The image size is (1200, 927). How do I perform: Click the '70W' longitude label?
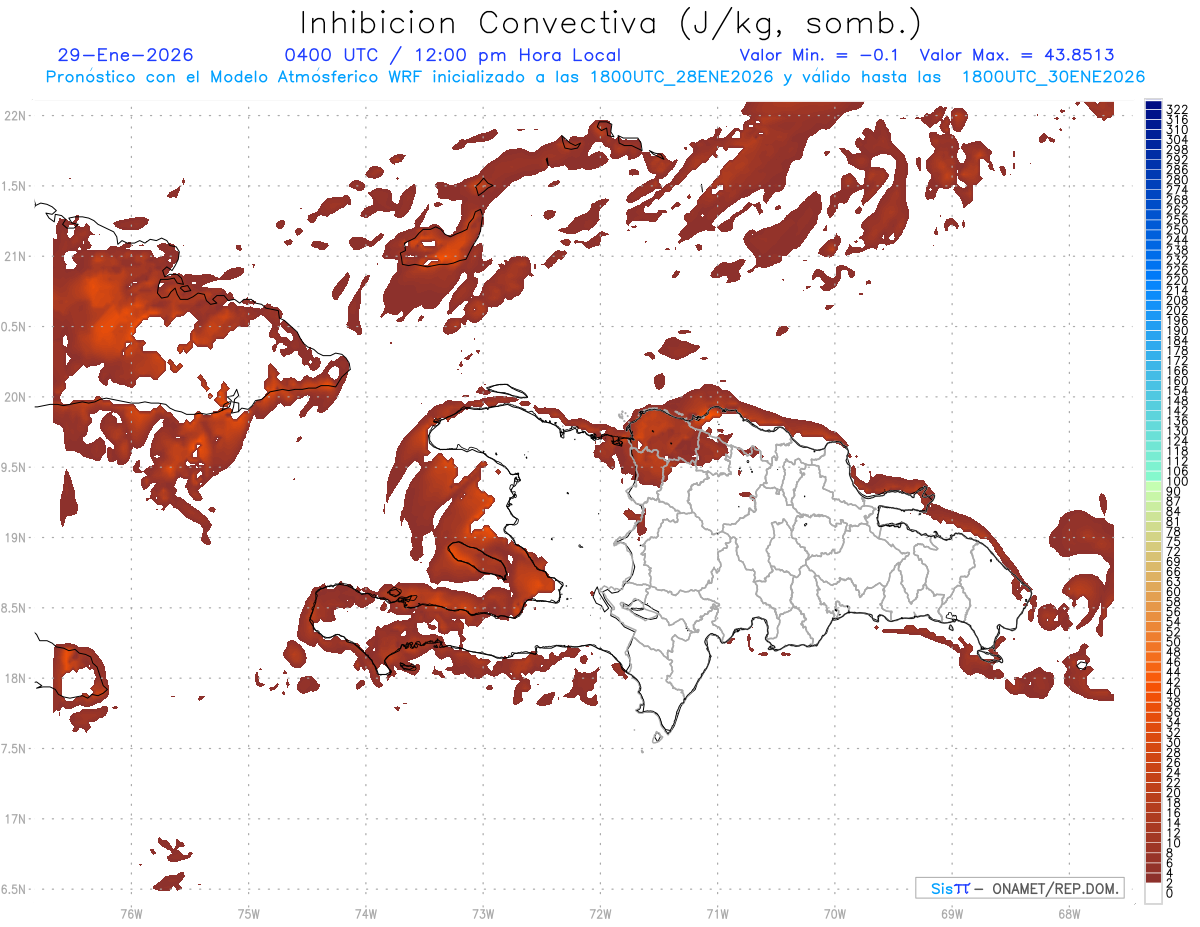click(x=834, y=913)
